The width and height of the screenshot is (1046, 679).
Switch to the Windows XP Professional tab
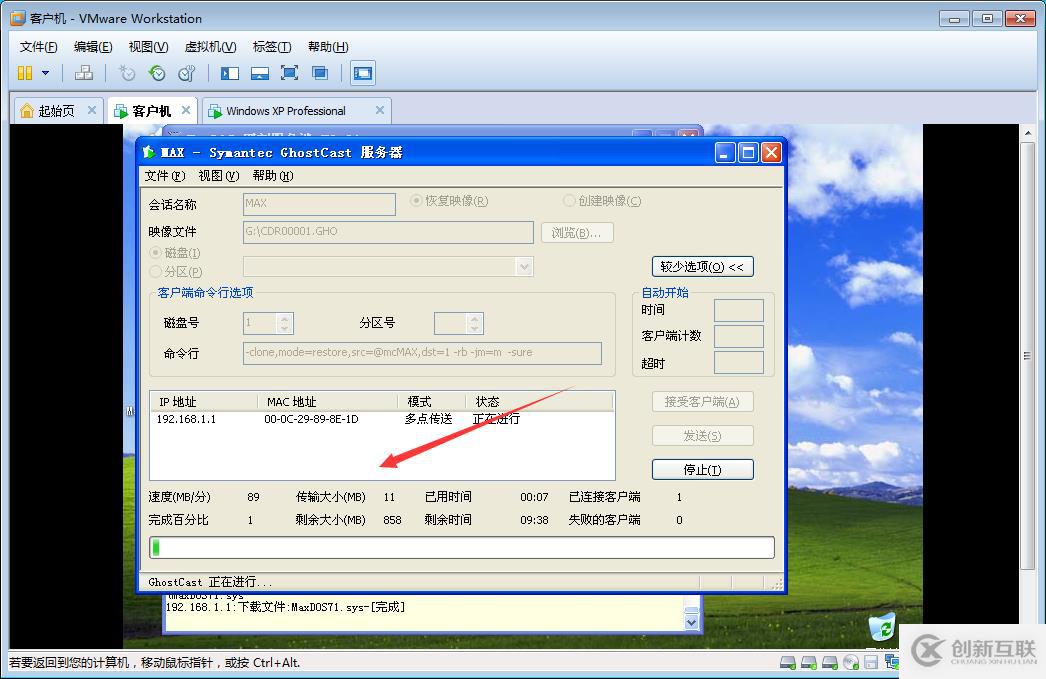click(289, 110)
